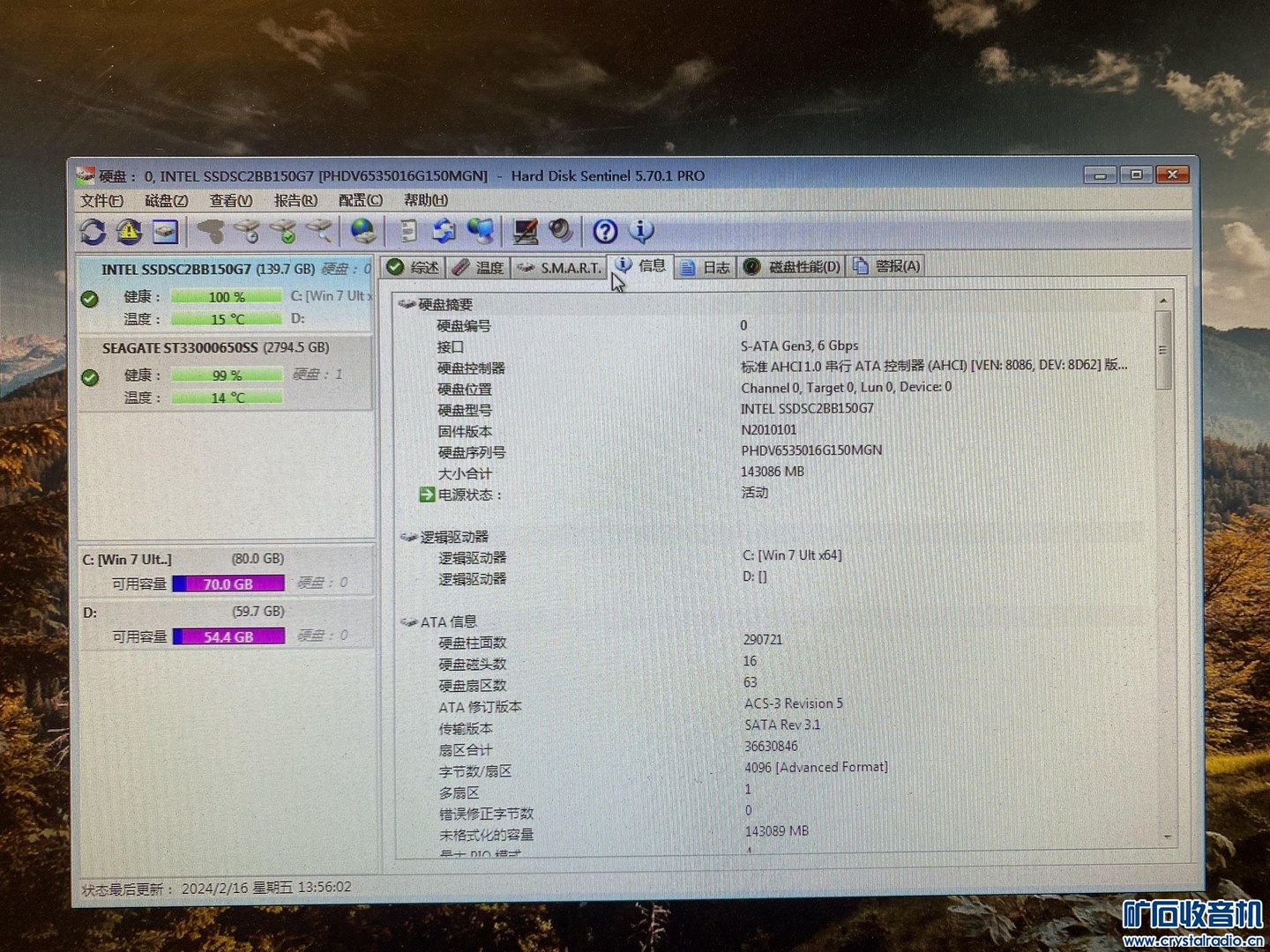Image resolution: width=1270 pixels, height=952 pixels.
Task: Select the INTEL SSDSC2BB150G7 disk entry
Action: tap(226, 294)
